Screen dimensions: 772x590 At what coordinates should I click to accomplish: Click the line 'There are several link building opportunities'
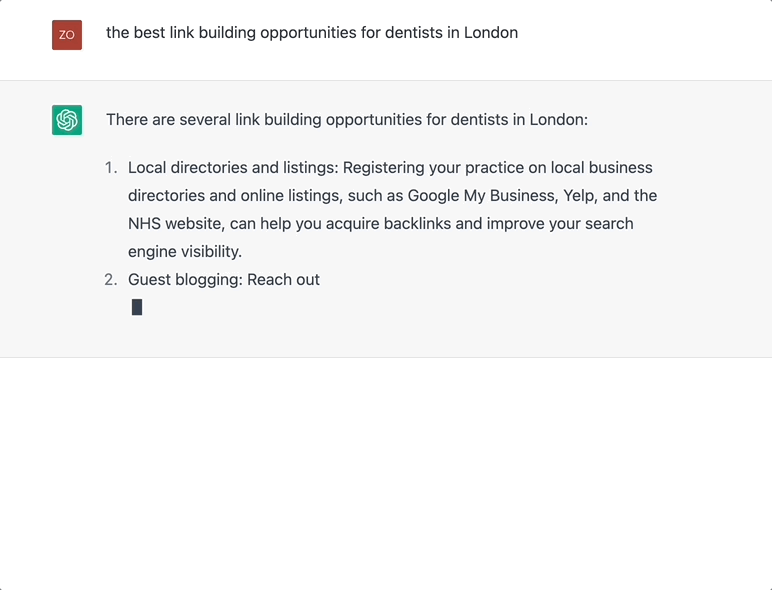(x=347, y=120)
